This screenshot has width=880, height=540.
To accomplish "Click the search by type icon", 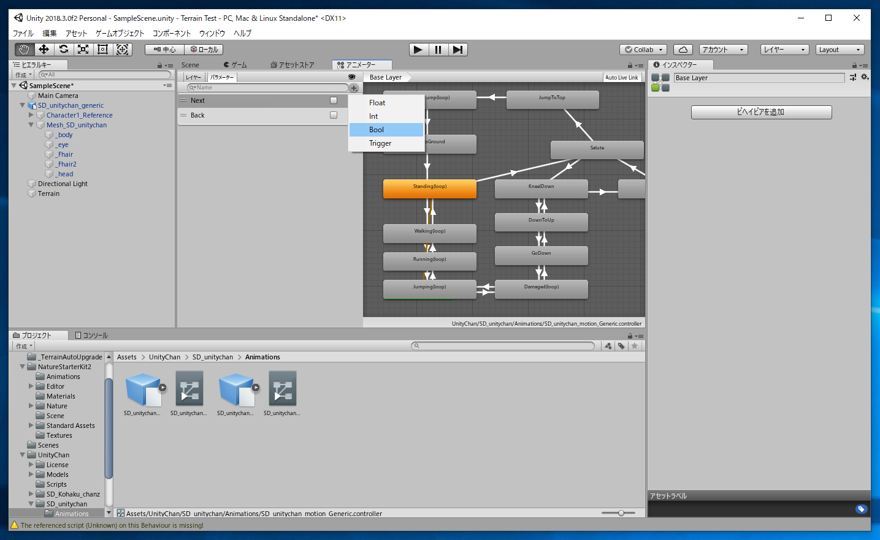I will point(608,346).
